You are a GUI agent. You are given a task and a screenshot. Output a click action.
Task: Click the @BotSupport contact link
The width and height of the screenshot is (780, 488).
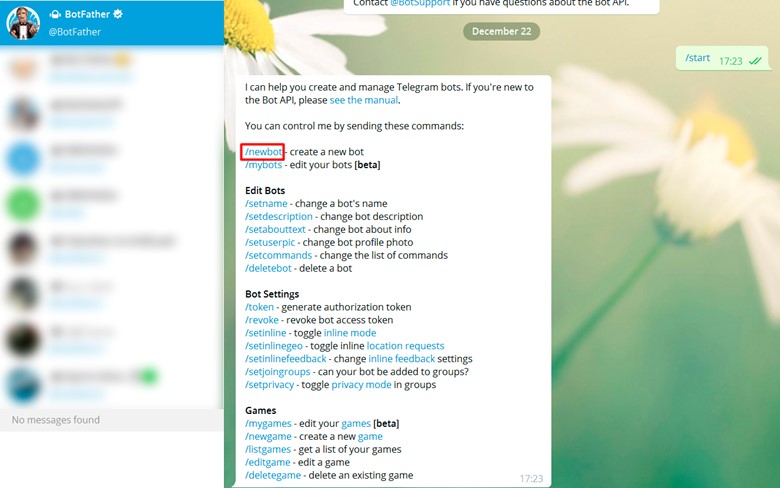[x=420, y=3]
